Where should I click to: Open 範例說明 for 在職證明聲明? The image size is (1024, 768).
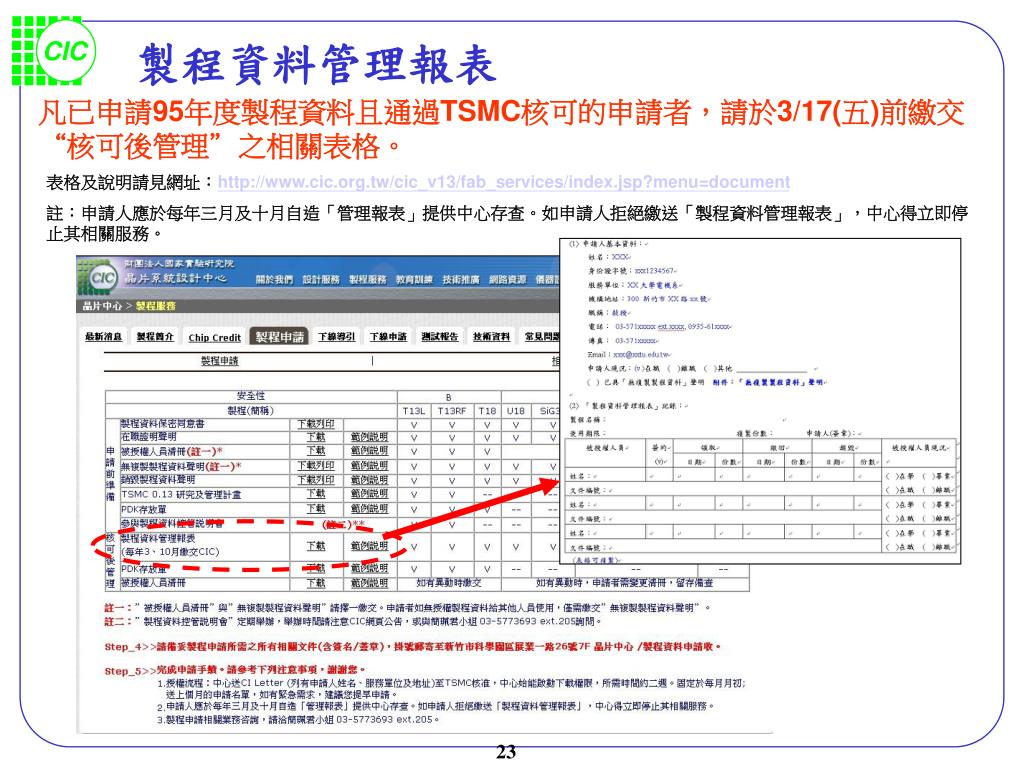click(369, 438)
